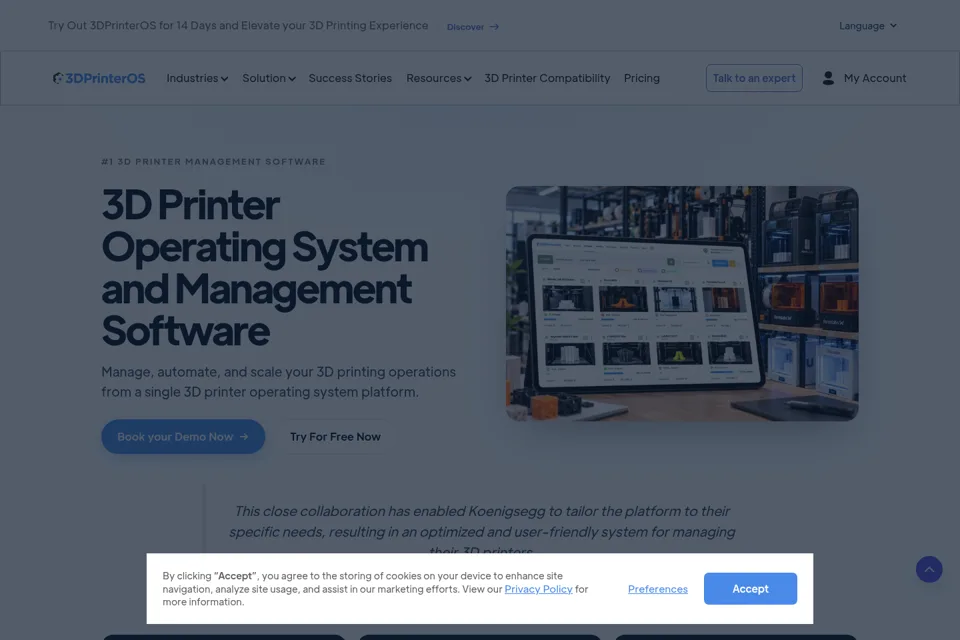Click the 3DPrinterOS logo
960x640 pixels.
click(x=99, y=78)
